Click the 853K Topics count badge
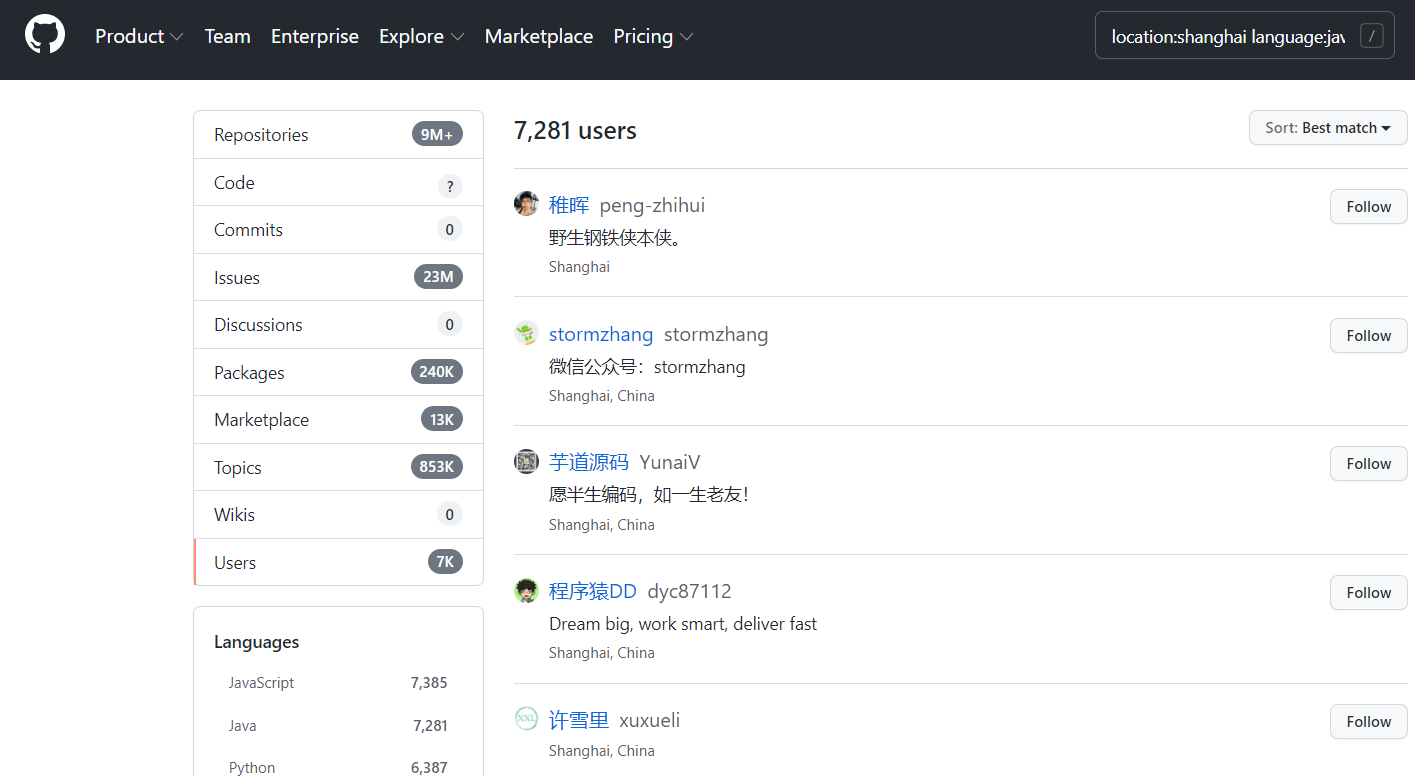The image size is (1415, 776). (437, 467)
